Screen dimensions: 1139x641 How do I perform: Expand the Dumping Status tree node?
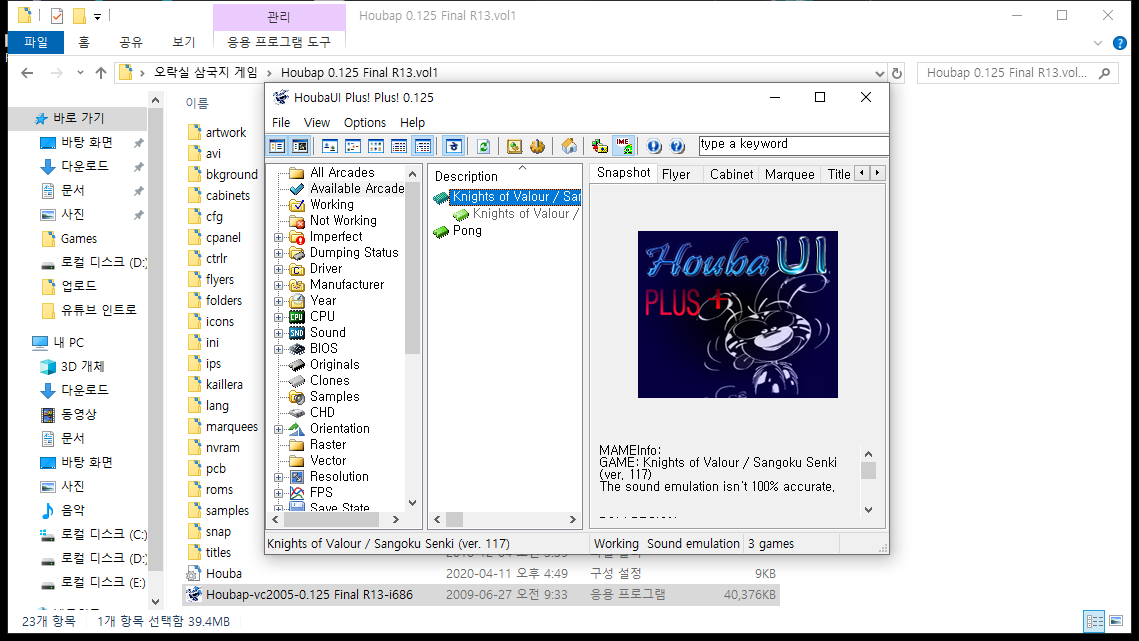coord(278,253)
